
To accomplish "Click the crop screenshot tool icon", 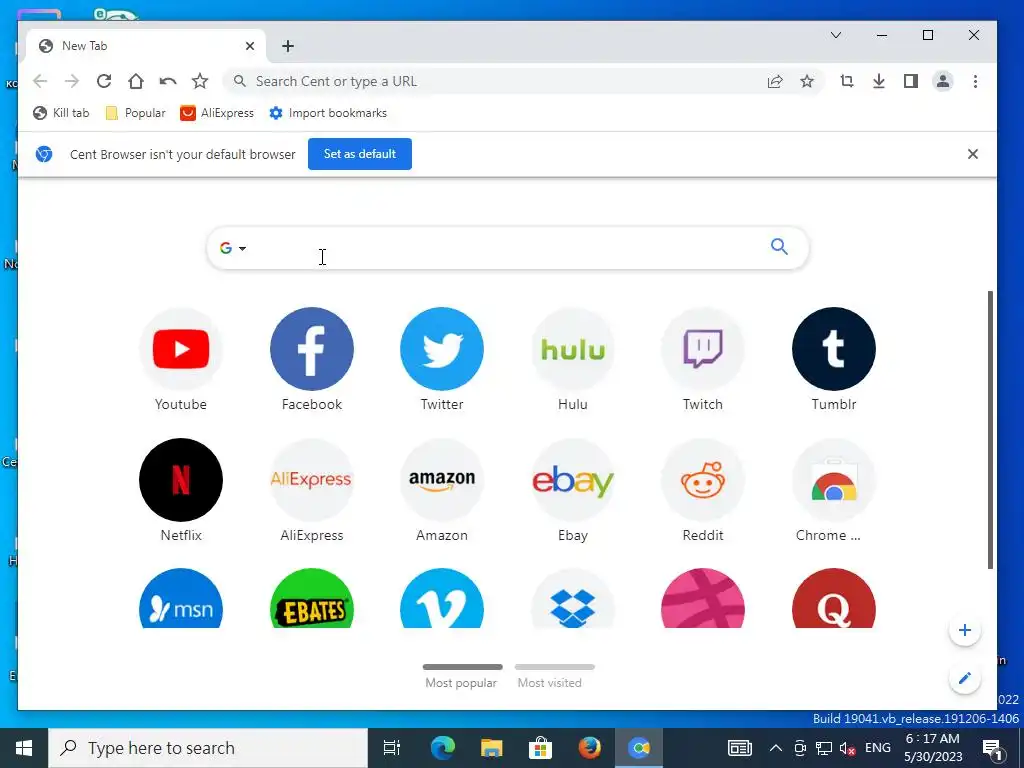I will [847, 81].
